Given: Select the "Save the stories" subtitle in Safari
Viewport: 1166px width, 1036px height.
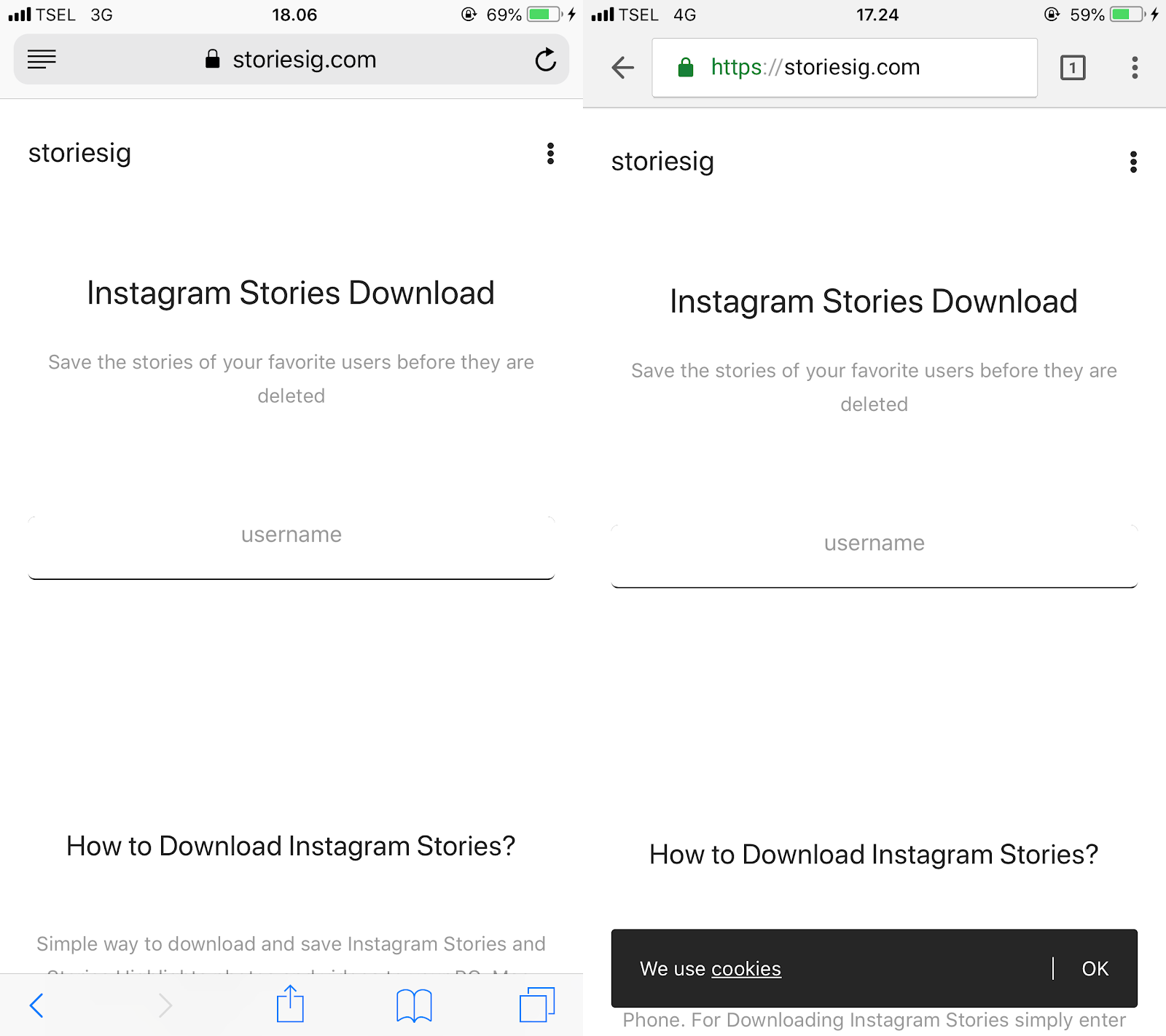Looking at the screenshot, I should (x=291, y=379).
